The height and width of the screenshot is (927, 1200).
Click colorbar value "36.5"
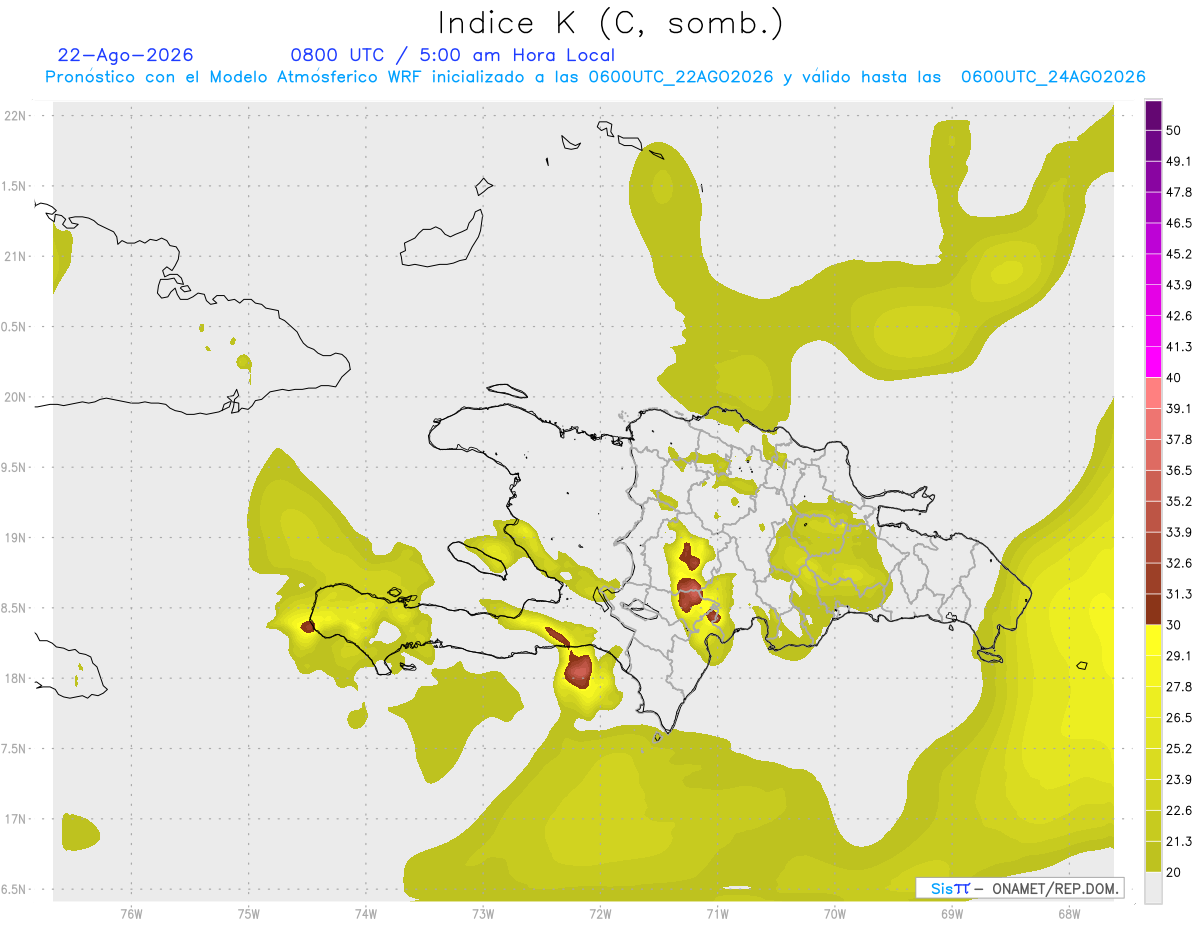tap(1178, 470)
